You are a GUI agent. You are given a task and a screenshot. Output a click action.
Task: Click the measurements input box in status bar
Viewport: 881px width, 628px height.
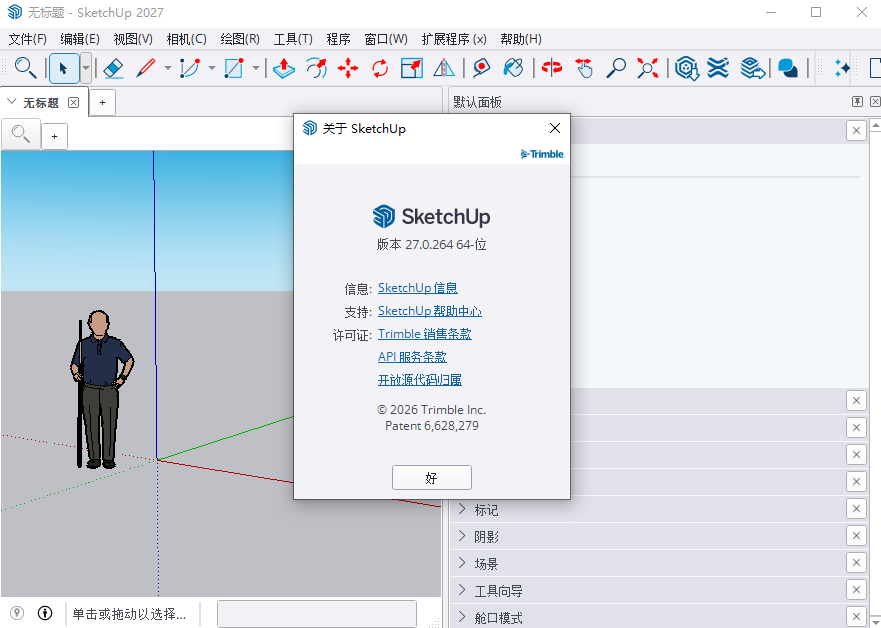click(x=317, y=613)
